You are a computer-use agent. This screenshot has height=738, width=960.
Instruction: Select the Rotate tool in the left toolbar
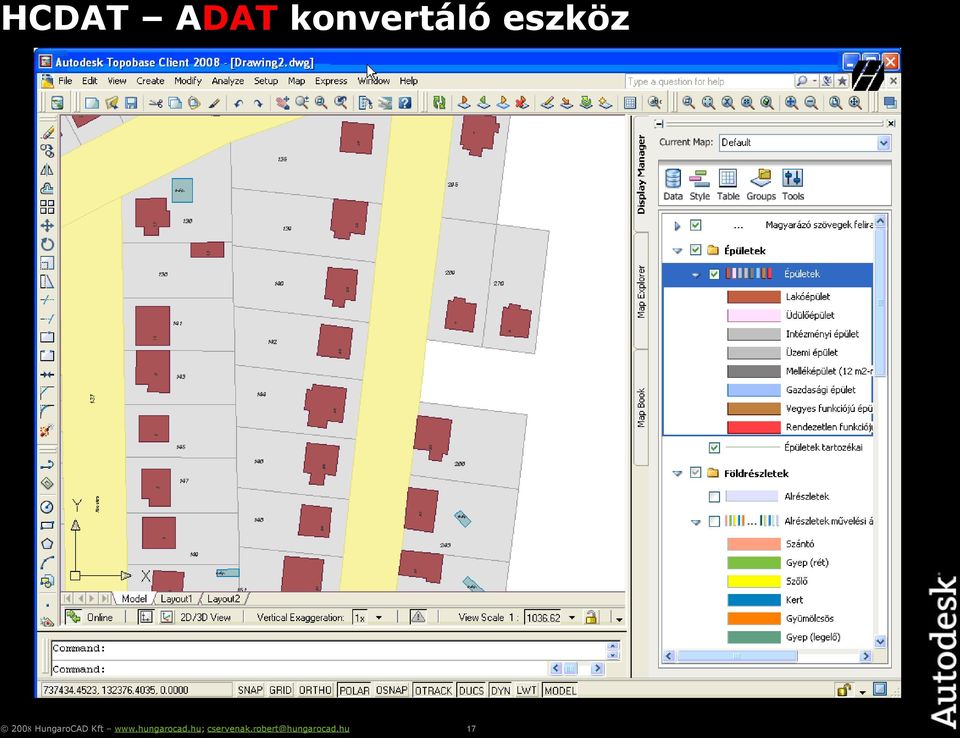(47, 244)
